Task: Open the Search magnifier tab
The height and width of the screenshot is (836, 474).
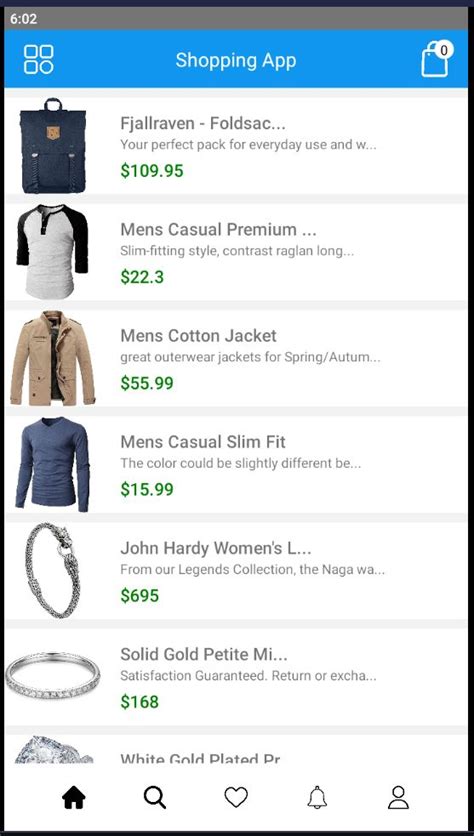Action: coord(155,798)
